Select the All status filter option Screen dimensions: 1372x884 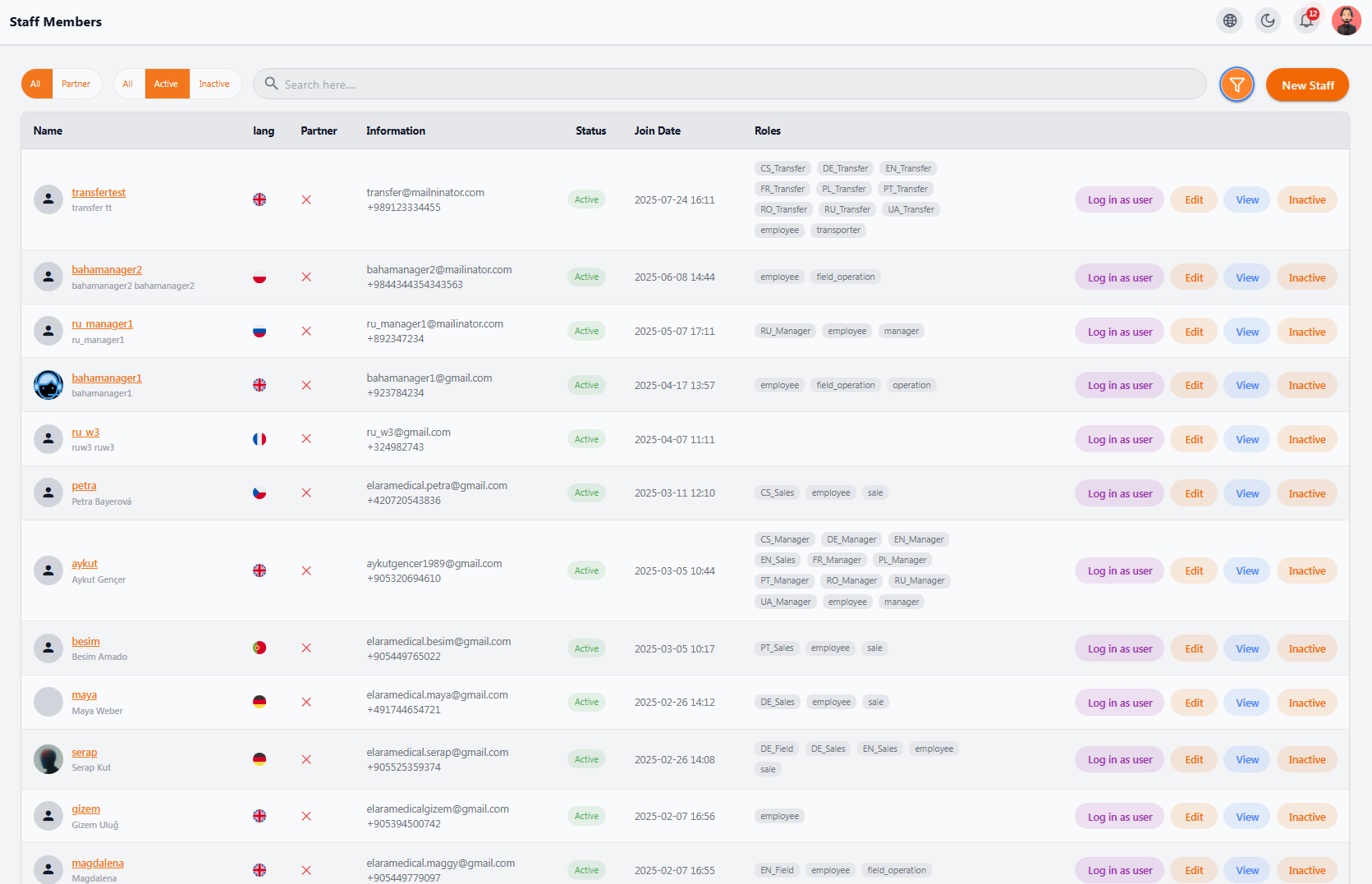pyautogui.click(x=128, y=84)
